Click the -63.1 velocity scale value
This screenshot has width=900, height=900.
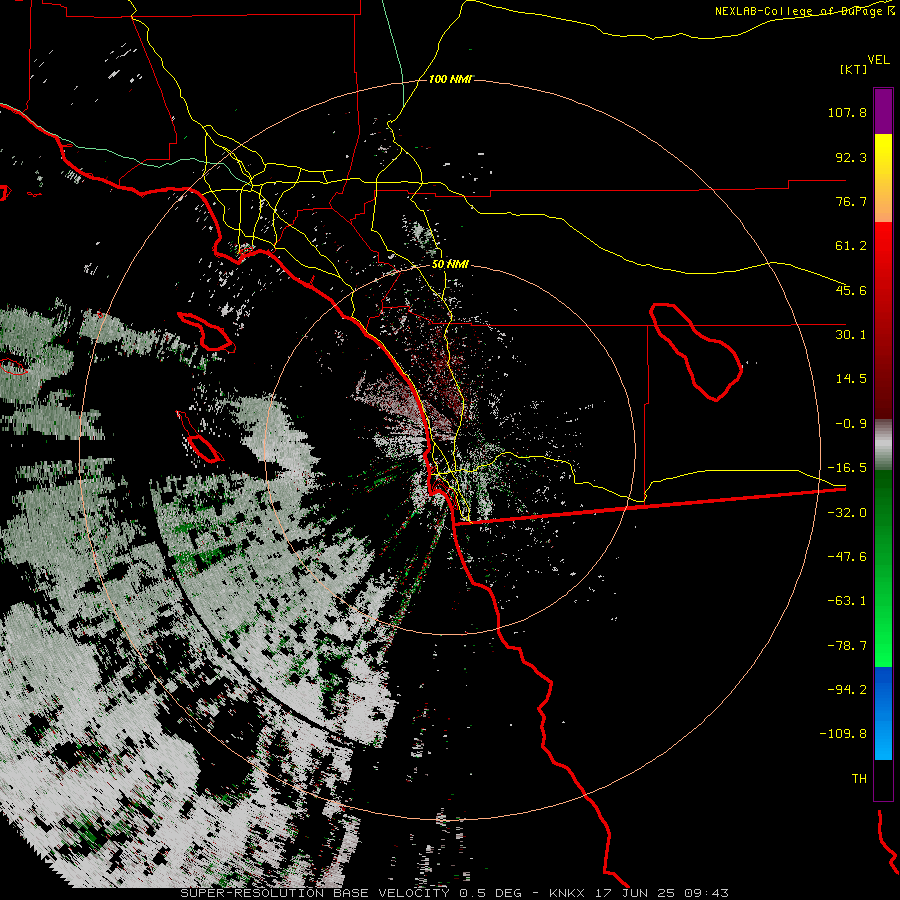click(x=847, y=601)
